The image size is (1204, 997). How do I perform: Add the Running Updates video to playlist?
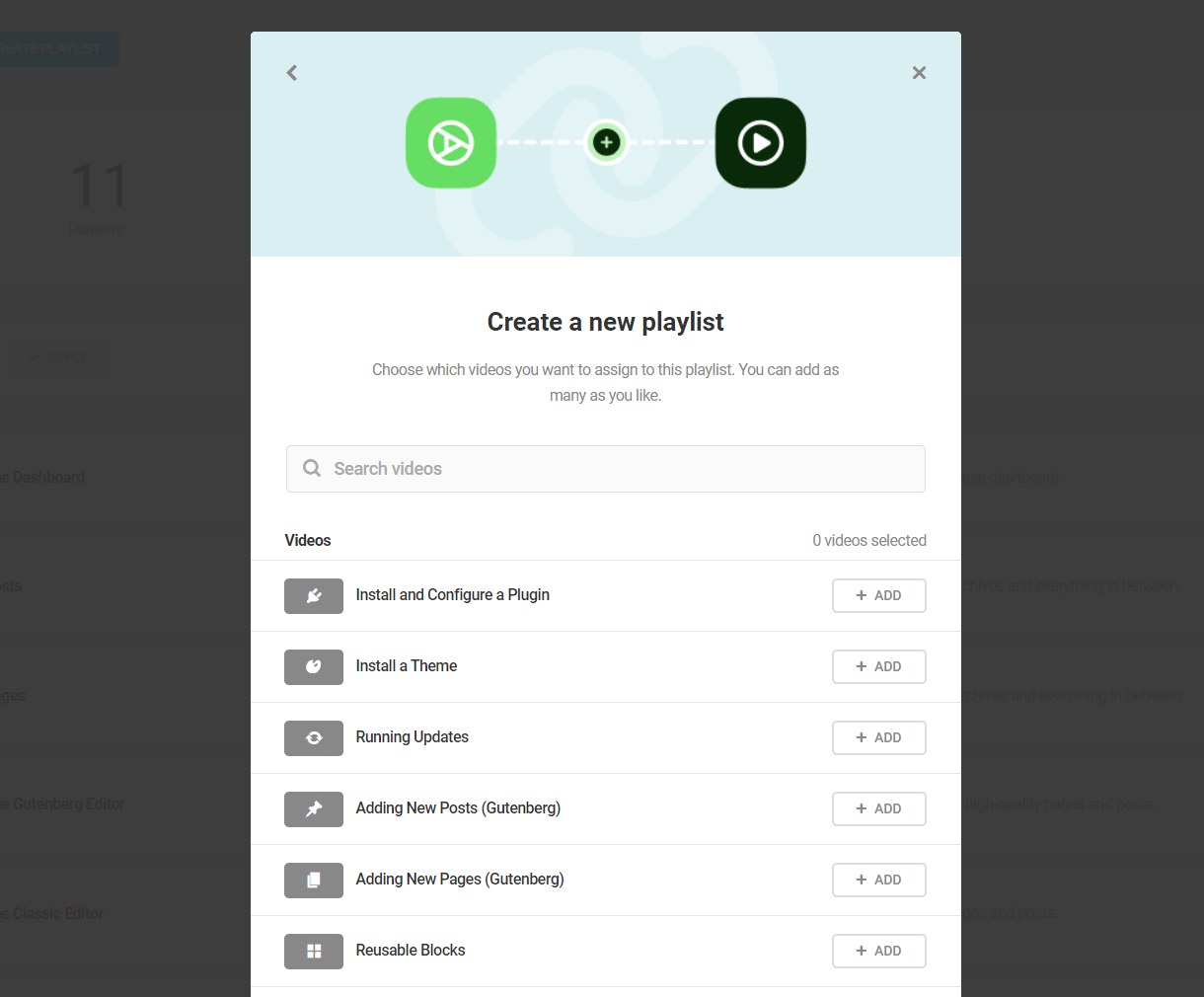[879, 737]
